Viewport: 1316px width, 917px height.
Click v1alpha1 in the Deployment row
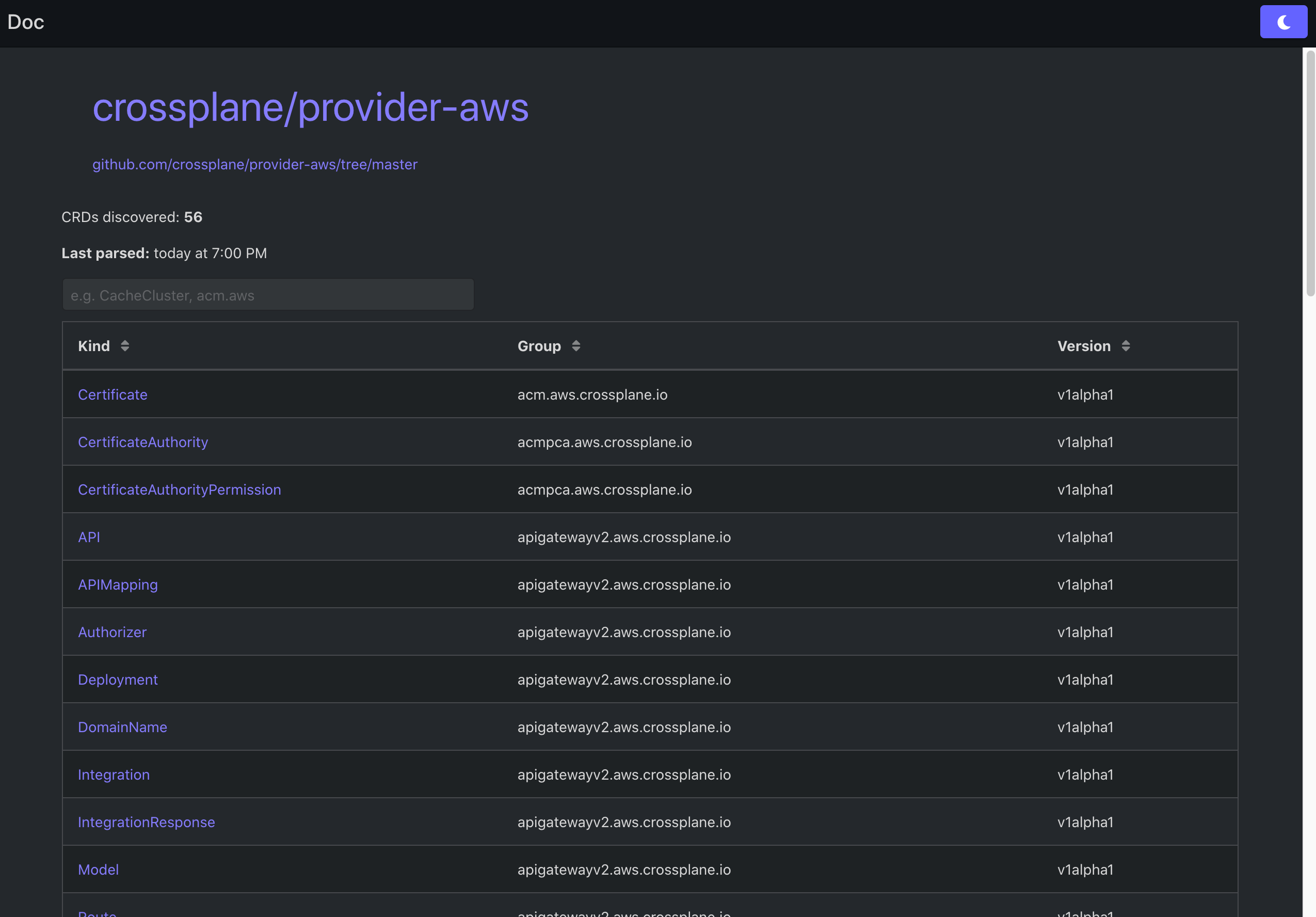1085,679
